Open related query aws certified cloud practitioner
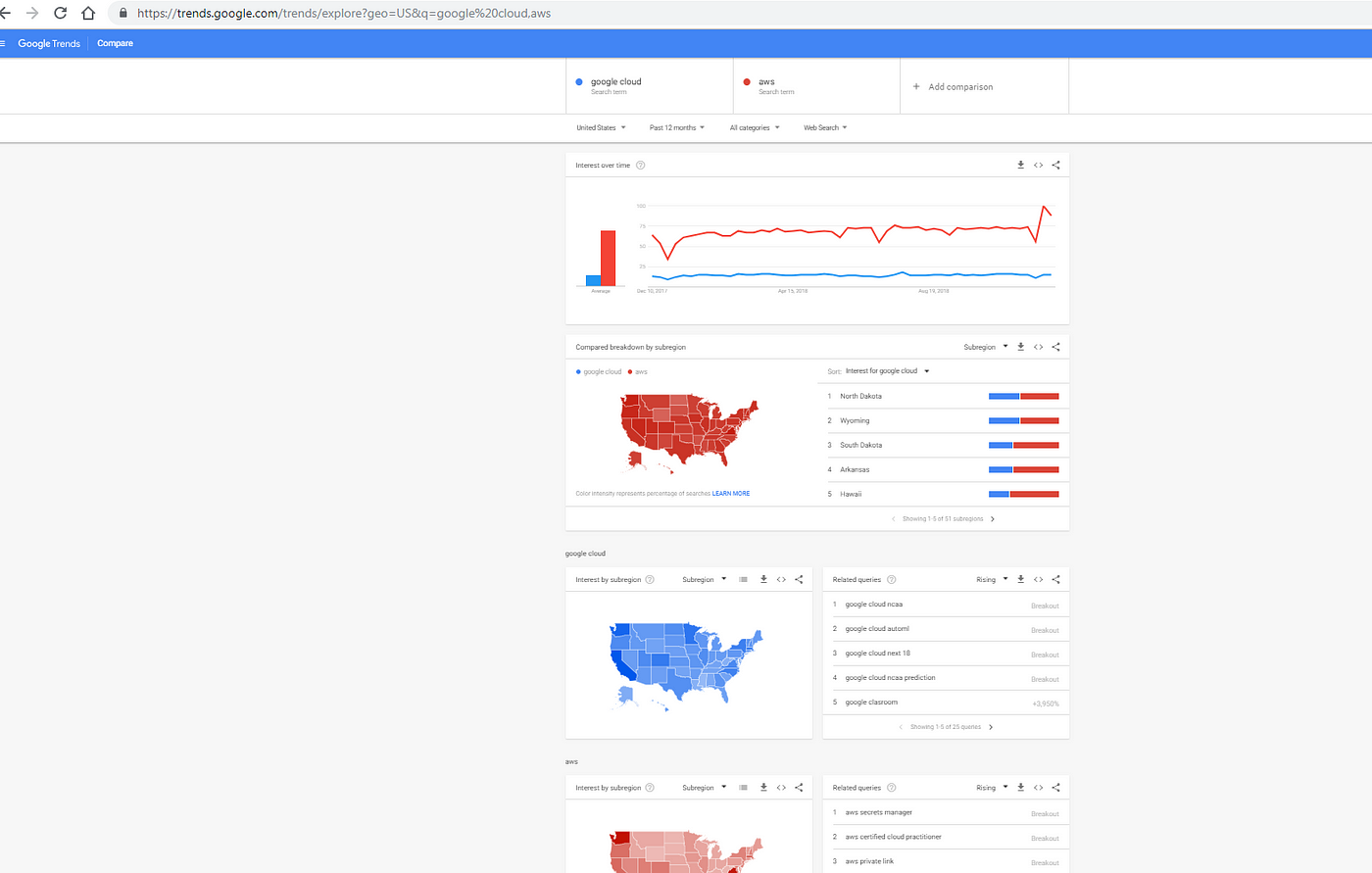 pyautogui.click(x=893, y=837)
